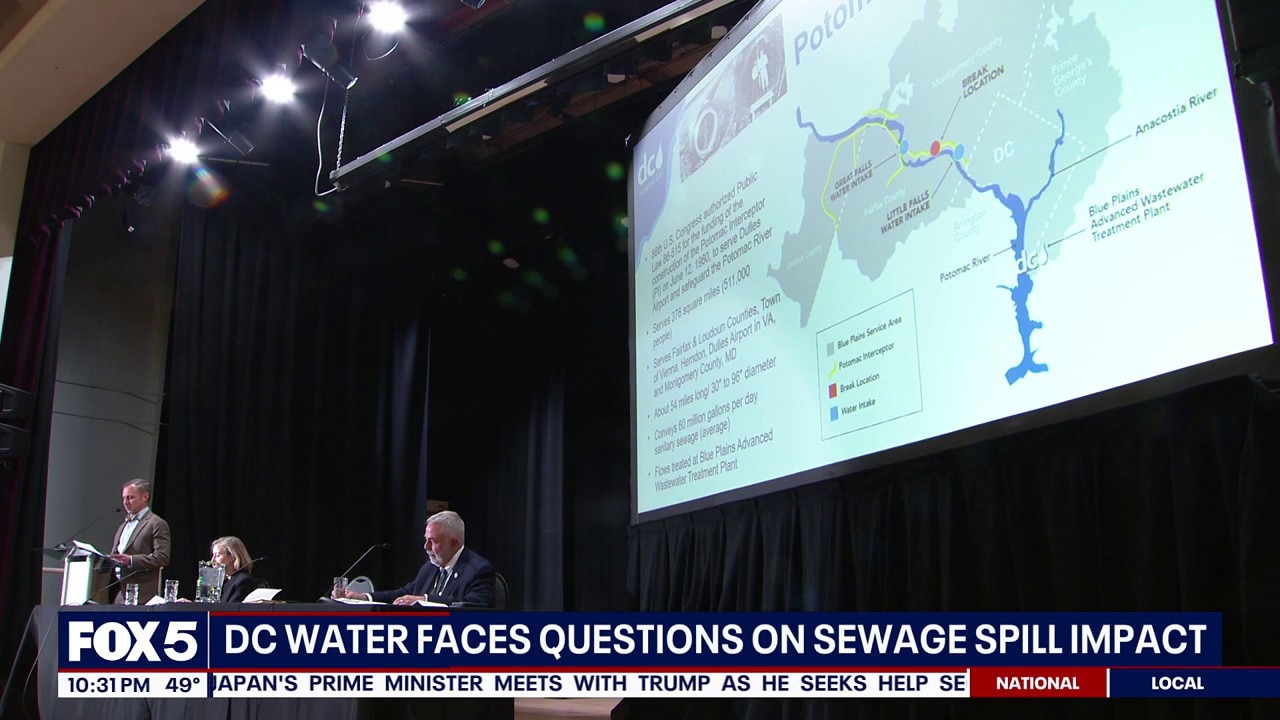Click the scrolling Japan's Prime Minister ticker

(590, 683)
